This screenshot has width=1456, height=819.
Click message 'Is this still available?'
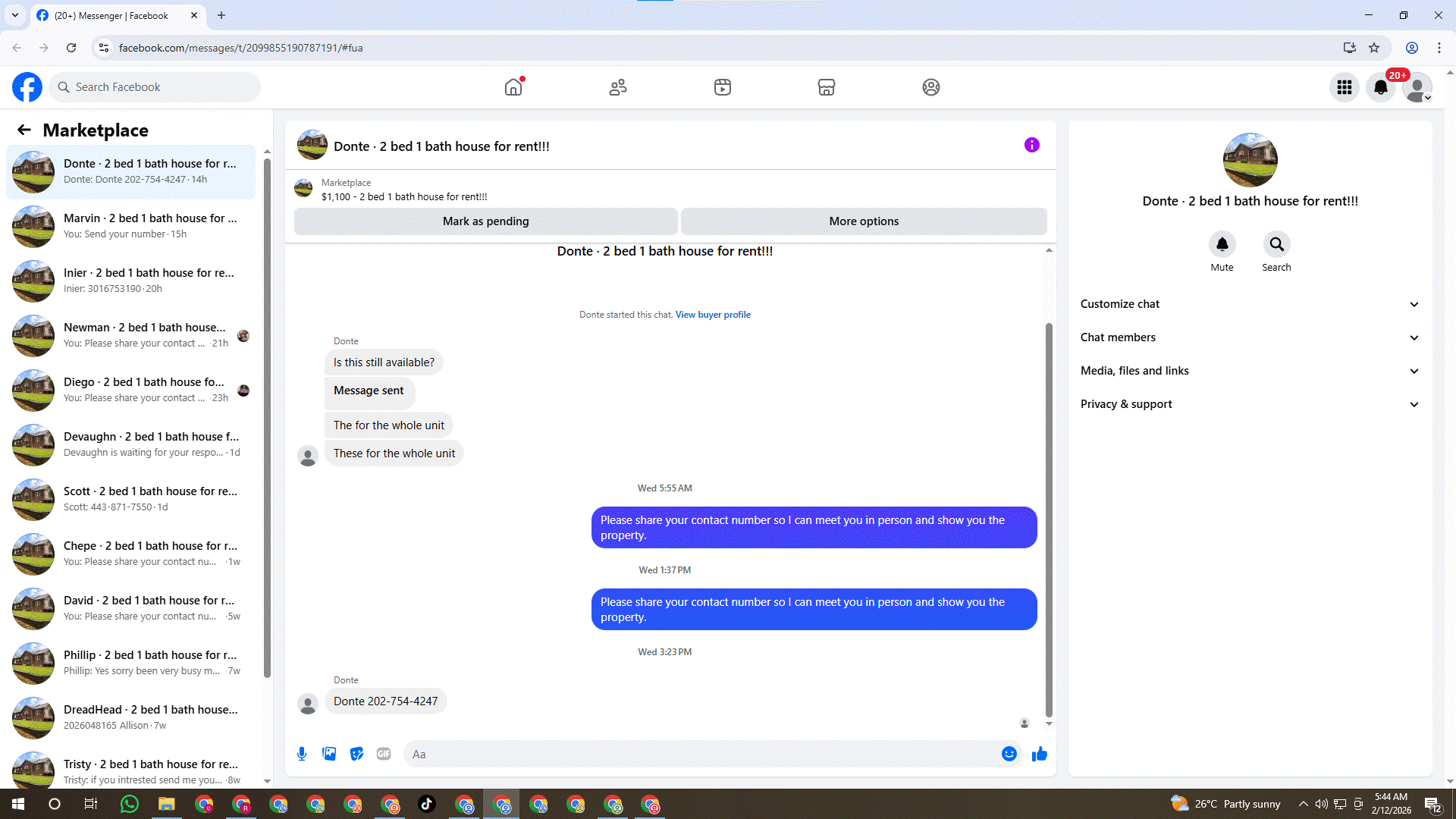coord(384,362)
